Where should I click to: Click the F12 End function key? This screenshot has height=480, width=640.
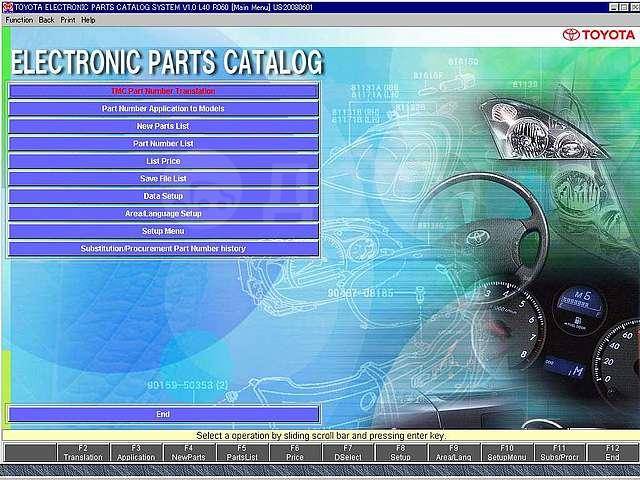coord(613,453)
